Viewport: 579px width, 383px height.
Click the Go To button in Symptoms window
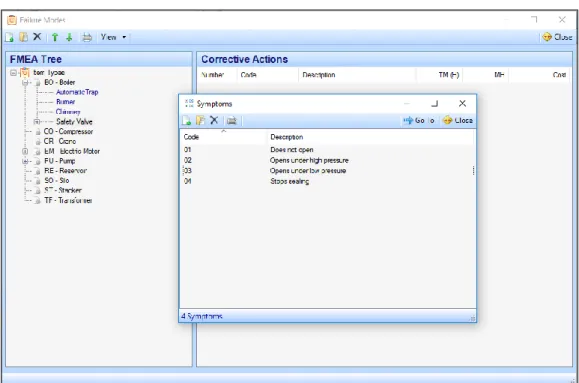tap(419, 120)
